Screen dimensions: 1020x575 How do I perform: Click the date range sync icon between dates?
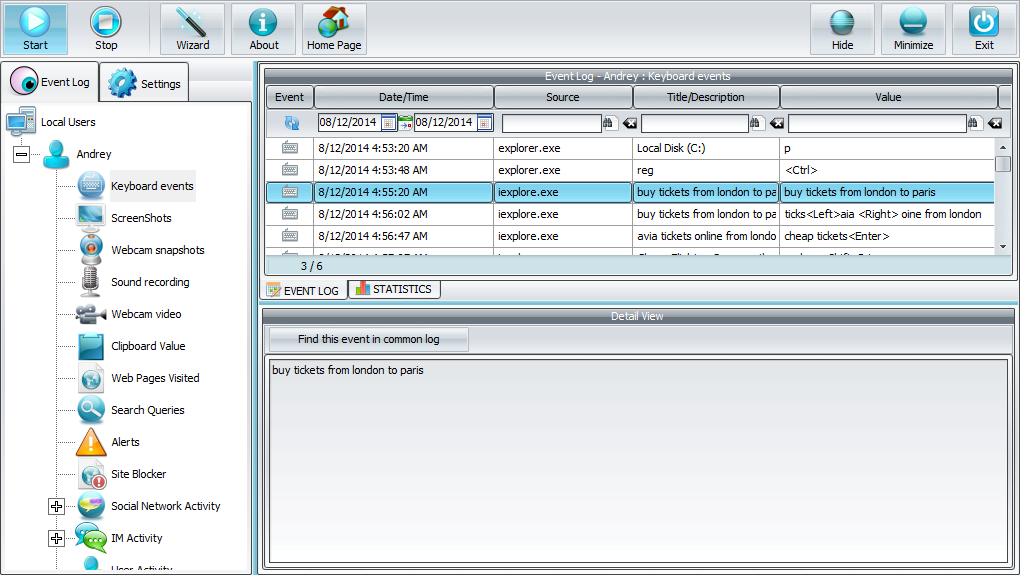405,122
